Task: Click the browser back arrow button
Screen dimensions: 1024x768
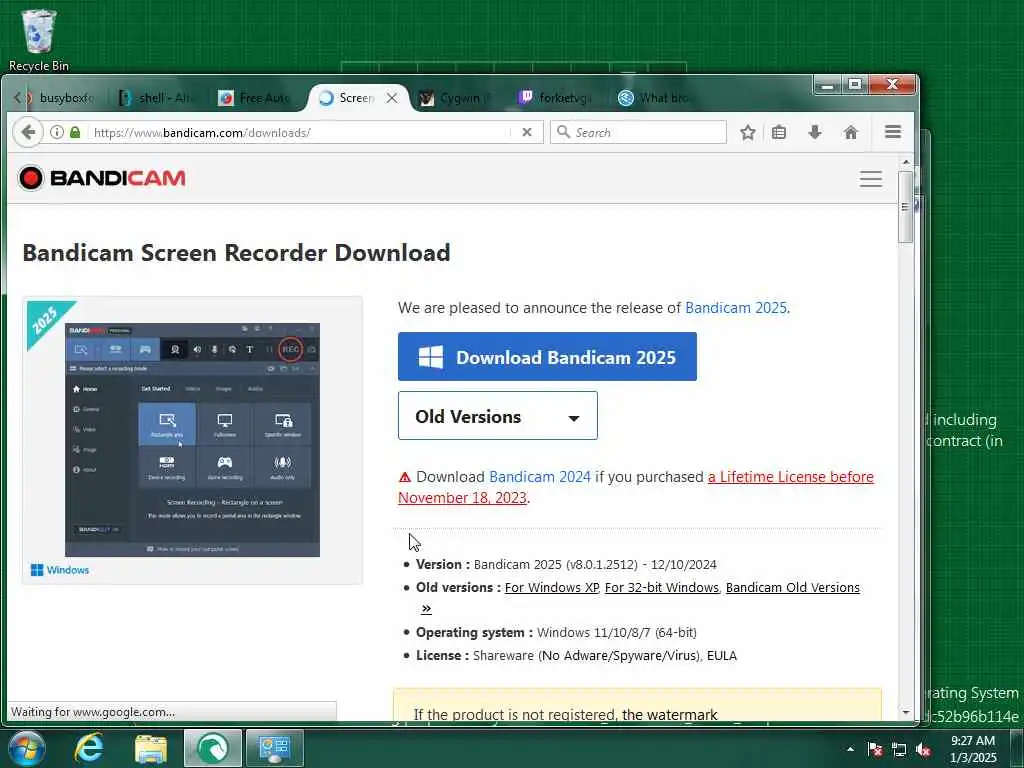Action: pyautogui.click(x=27, y=133)
